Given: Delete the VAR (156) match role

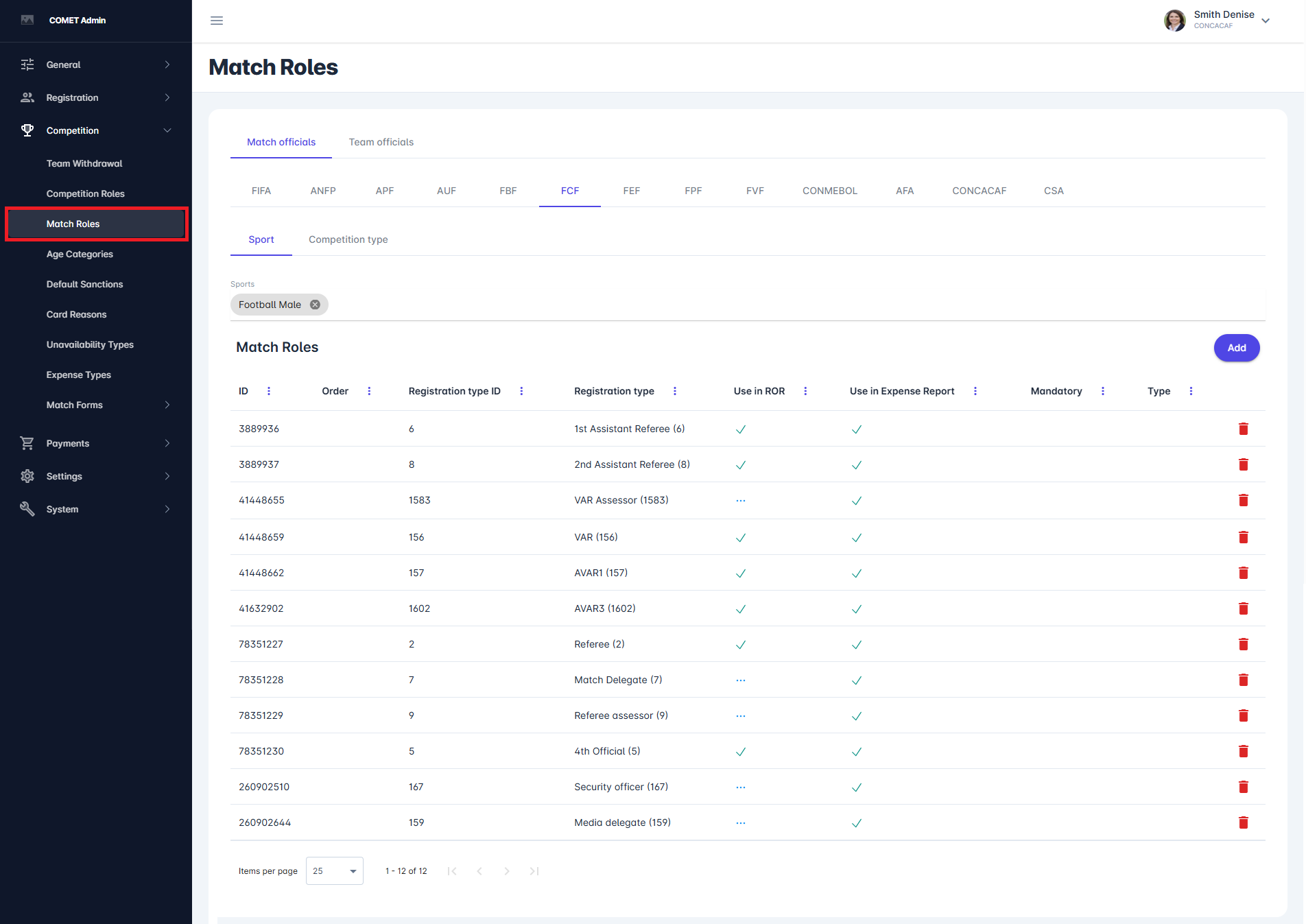Looking at the screenshot, I should 1243,537.
